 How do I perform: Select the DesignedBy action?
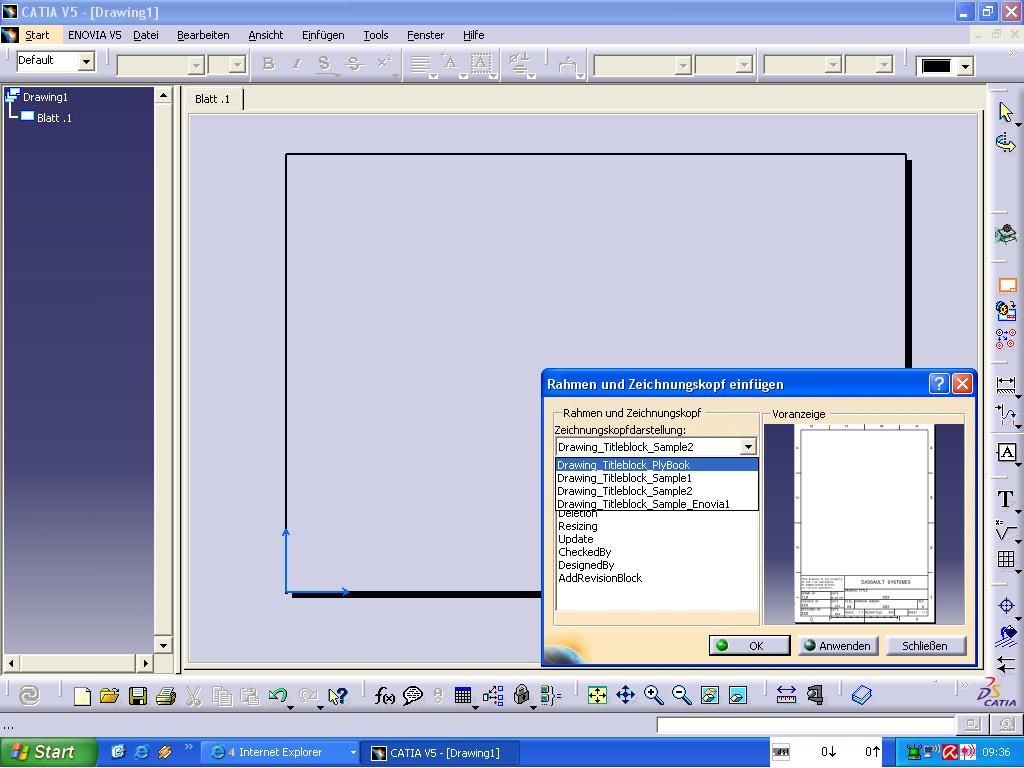pos(586,566)
